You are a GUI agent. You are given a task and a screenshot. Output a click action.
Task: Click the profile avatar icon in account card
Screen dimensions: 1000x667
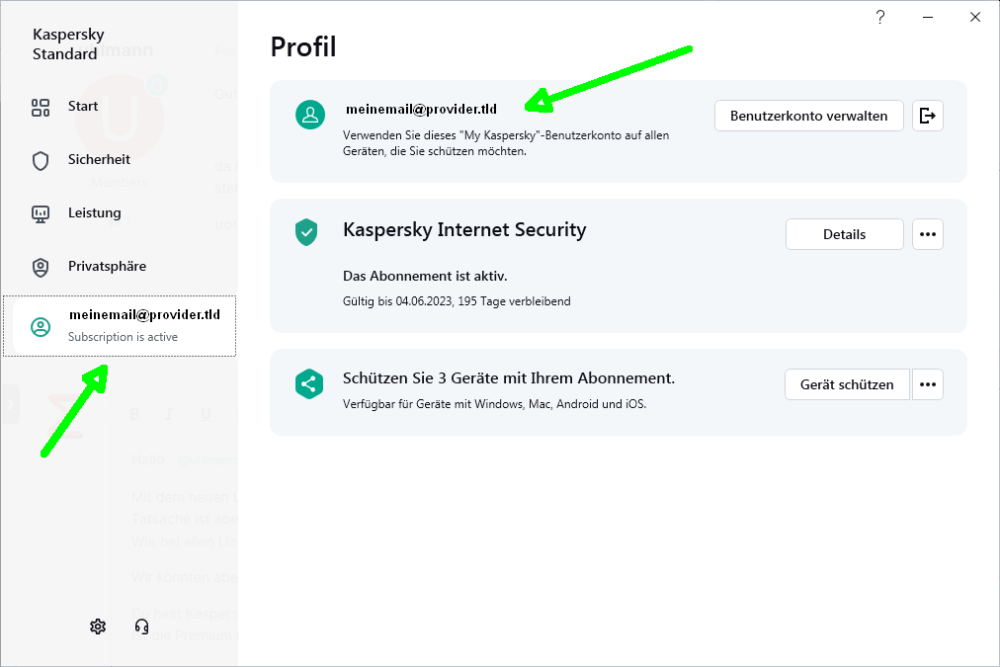(310, 115)
